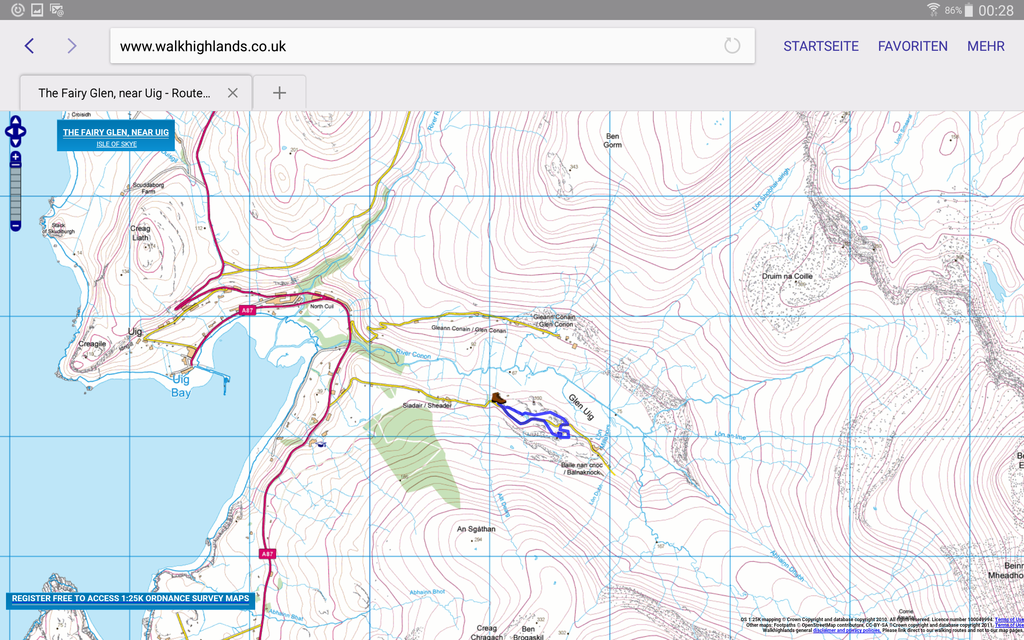Click the 'An Sgàthan' hill label

476,529
